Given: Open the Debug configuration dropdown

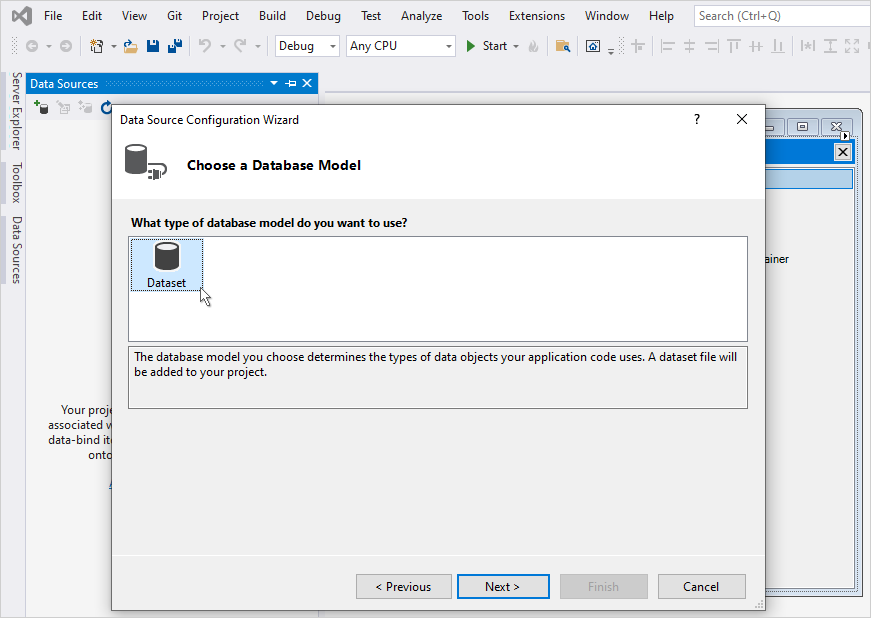Looking at the screenshot, I should click(x=307, y=46).
